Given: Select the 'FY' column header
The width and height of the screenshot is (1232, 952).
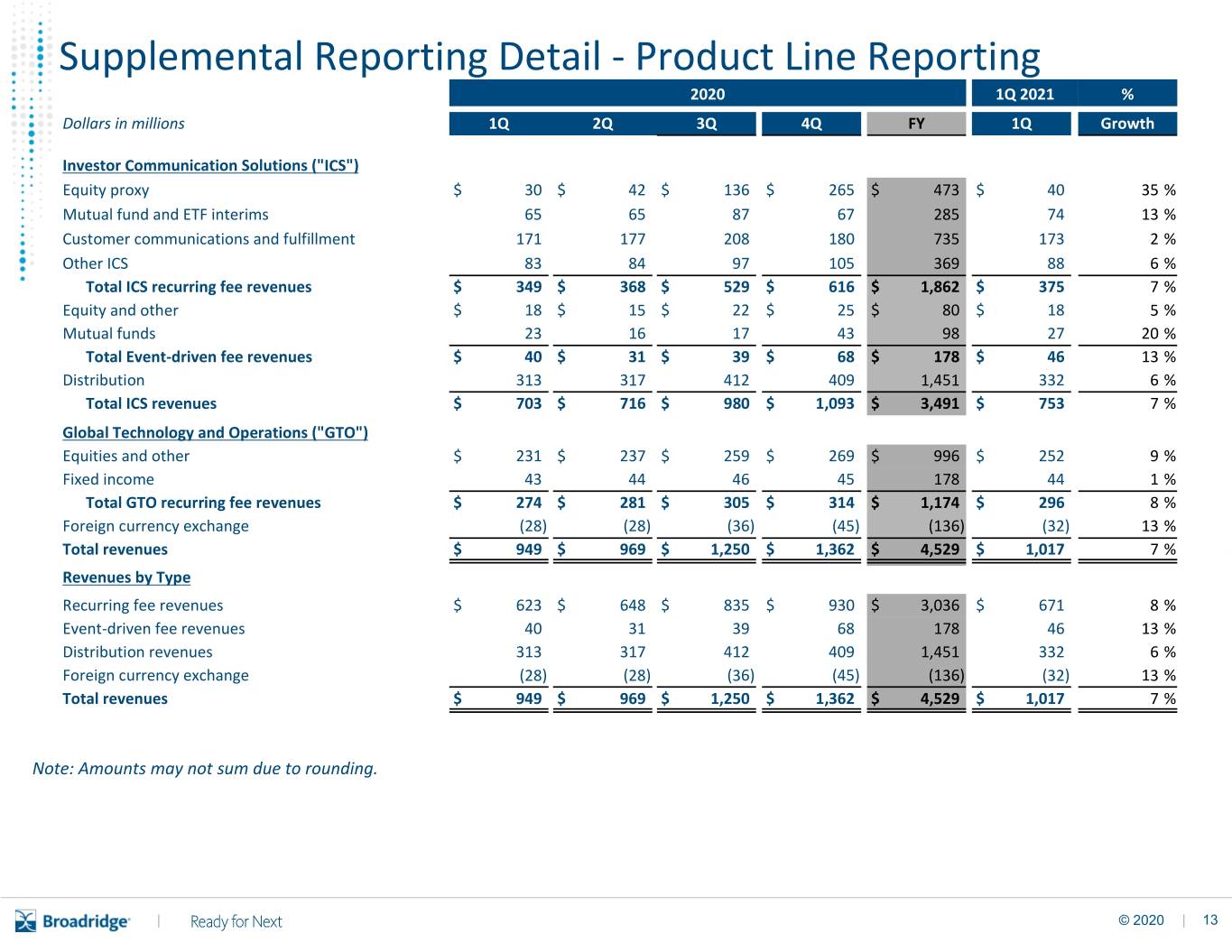Looking at the screenshot, I should coord(916,124).
